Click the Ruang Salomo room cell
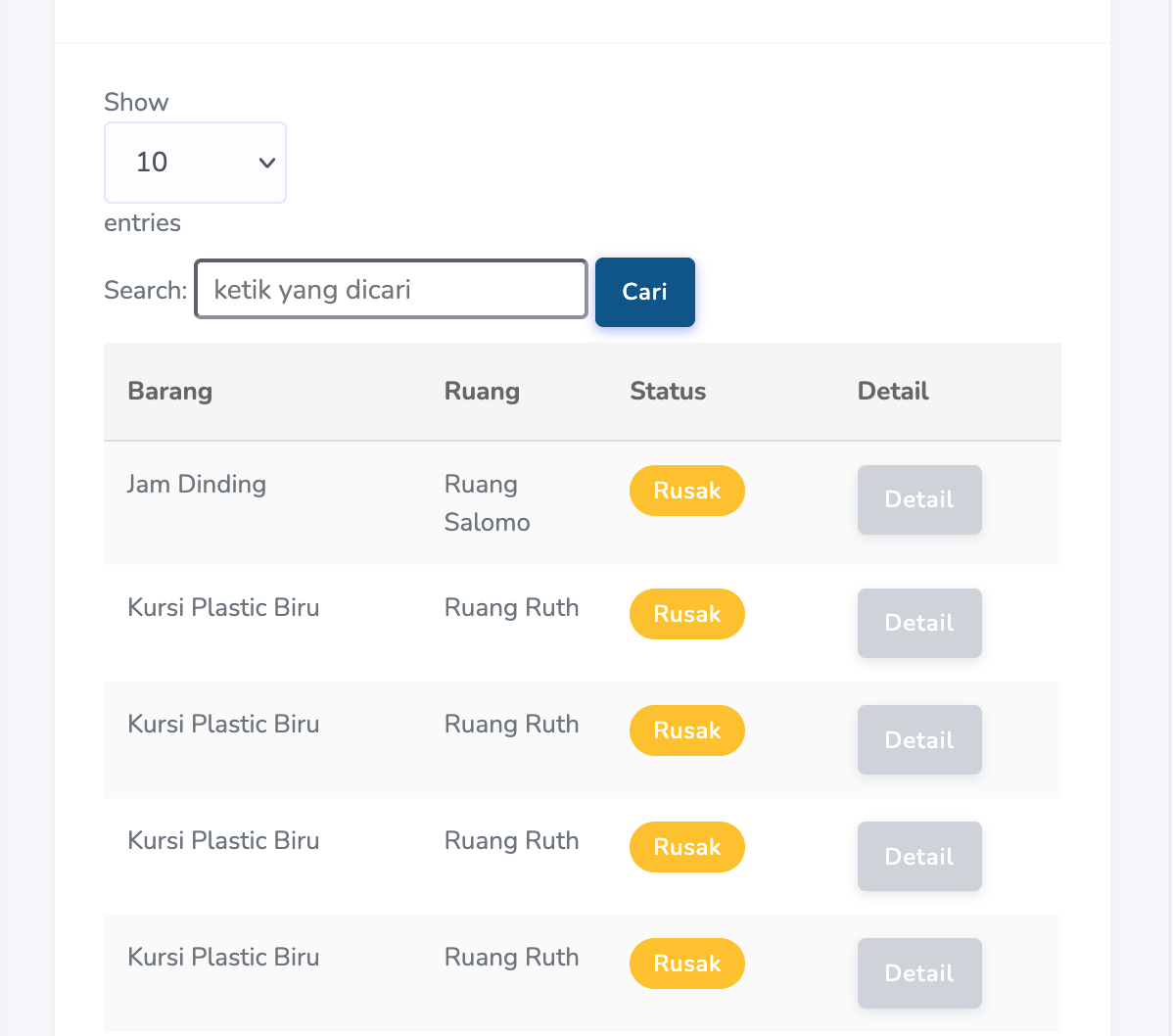The width and height of the screenshot is (1173, 1036). pyautogui.click(x=487, y=503)
